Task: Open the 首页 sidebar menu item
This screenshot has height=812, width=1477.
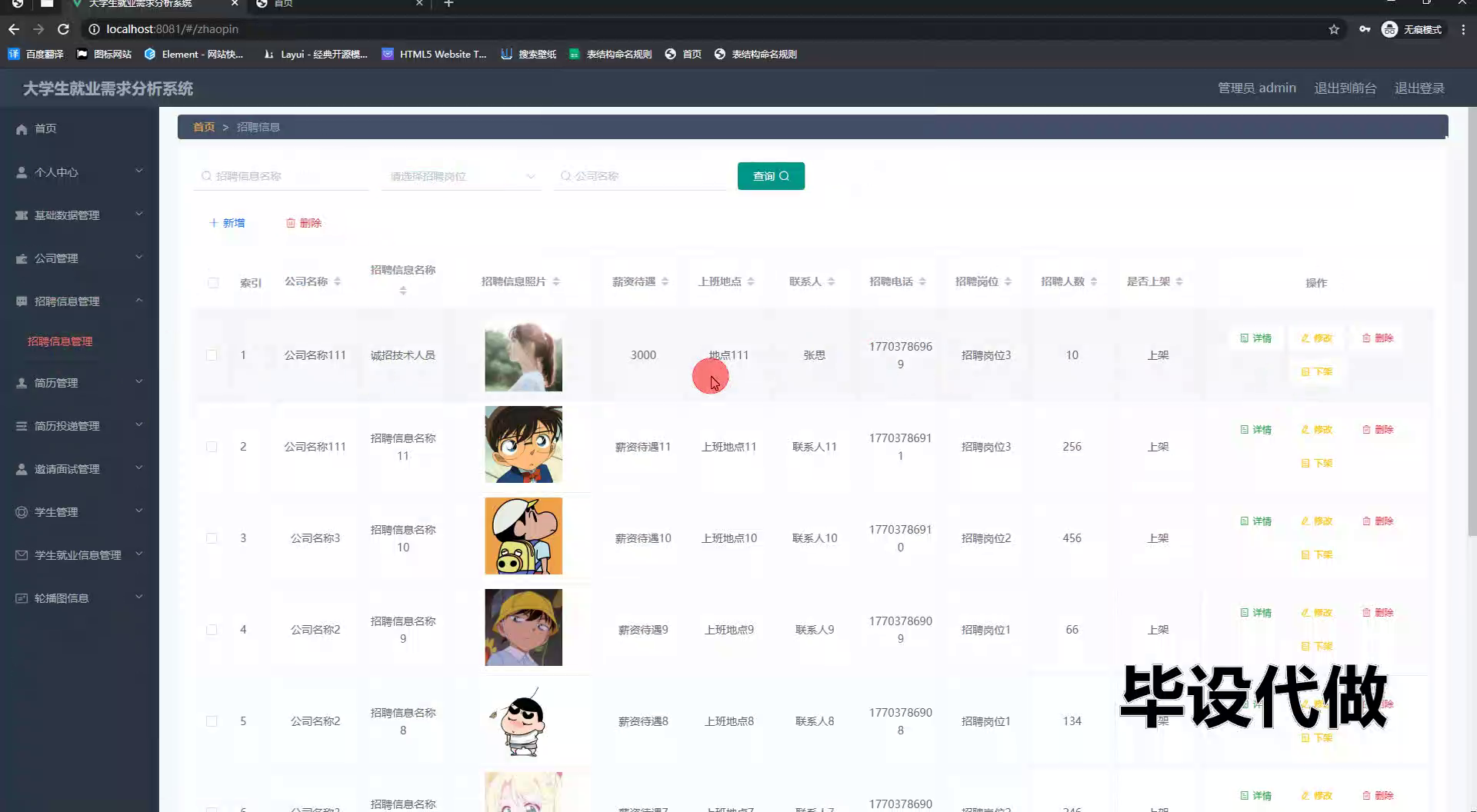Action: [79, 129]
